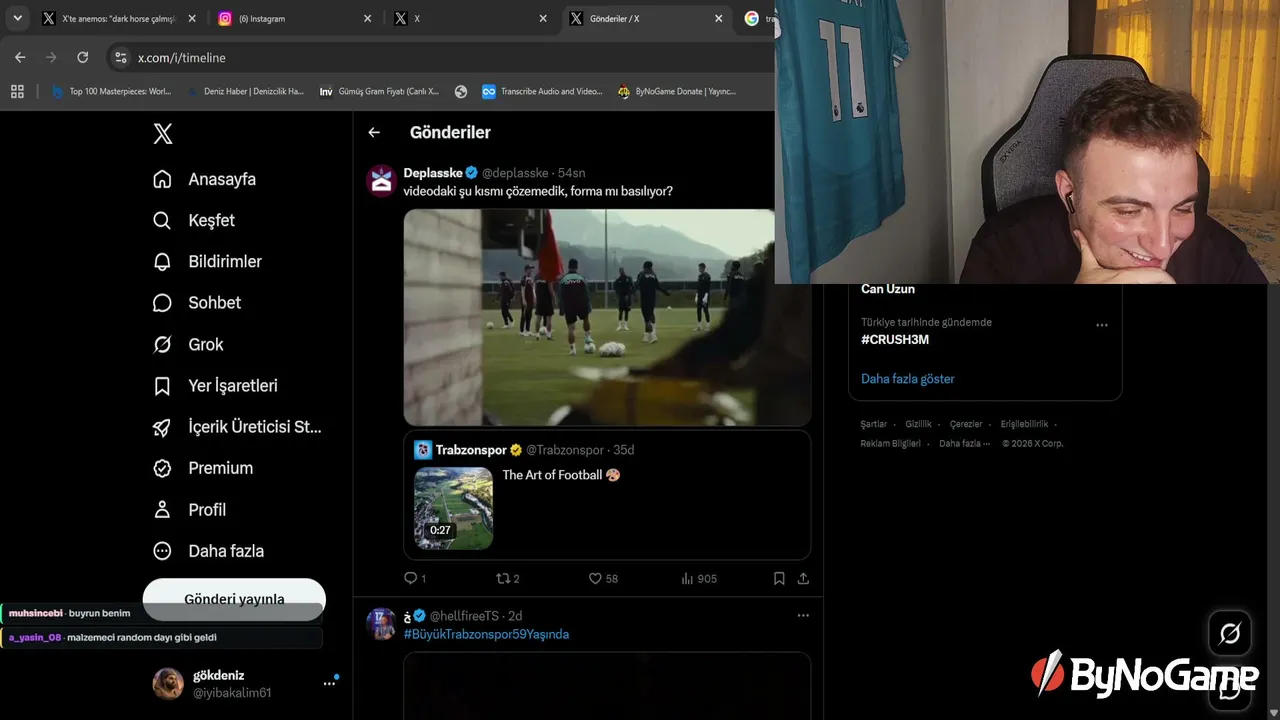The width and height of the screenshot is (1280, 720).
Task: Switch to Instagram tab
Action: point(295,18)
